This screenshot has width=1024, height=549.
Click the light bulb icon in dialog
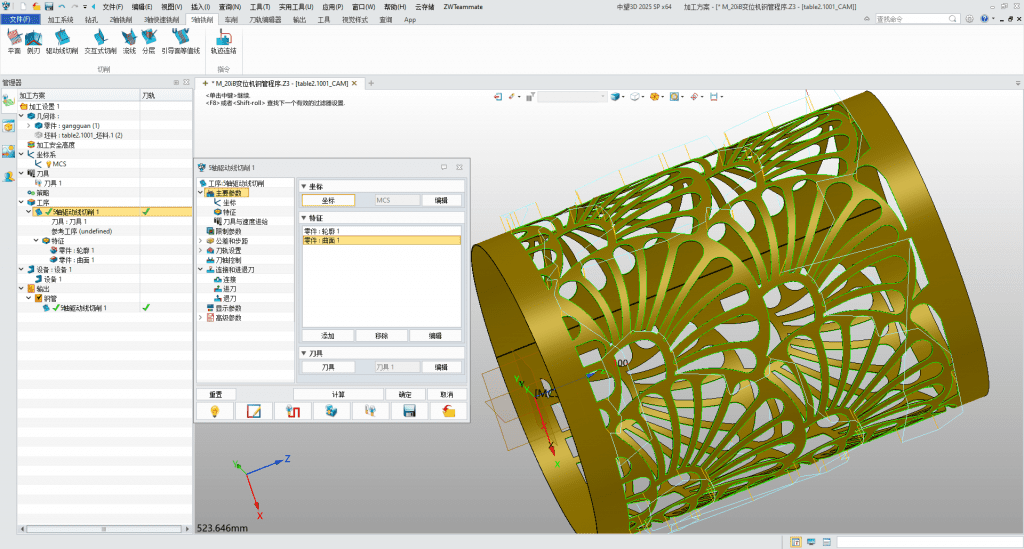click(215, 411)
